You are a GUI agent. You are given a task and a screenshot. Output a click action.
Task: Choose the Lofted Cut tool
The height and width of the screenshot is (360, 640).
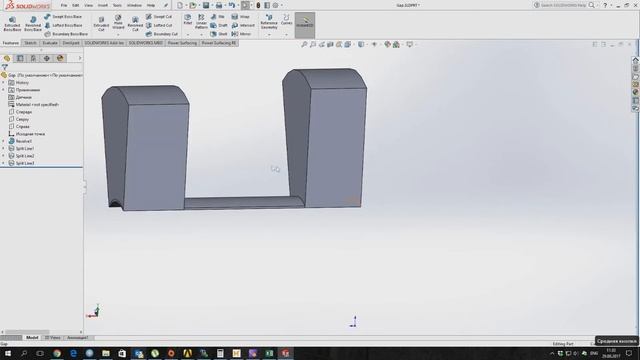click(159, 25)
